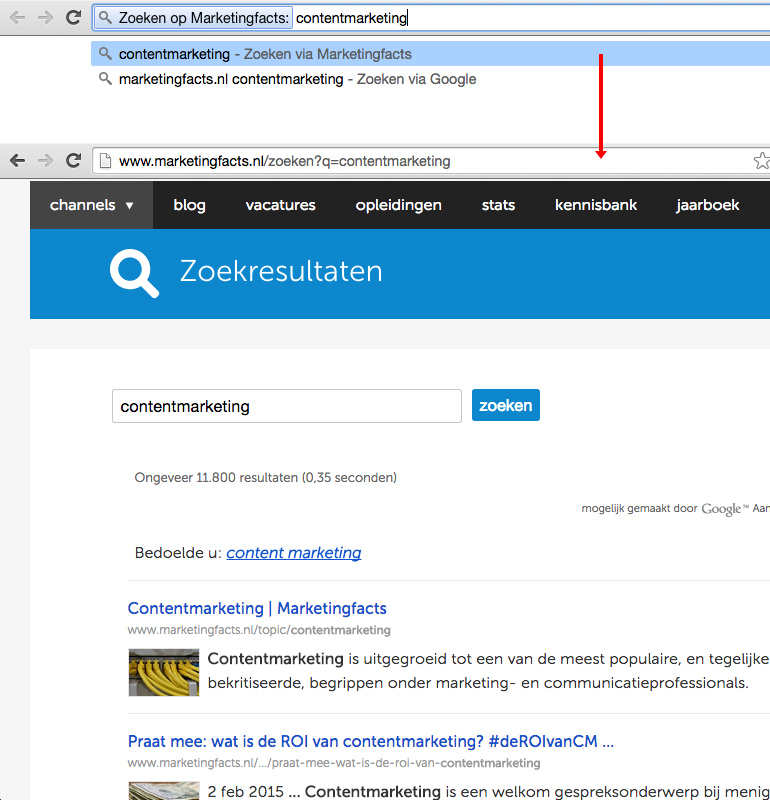Select 'contentmarketing – Zoeken via Marketingfacts' suggestion
This screenshot has height=800, width=770.
point(265,54)
